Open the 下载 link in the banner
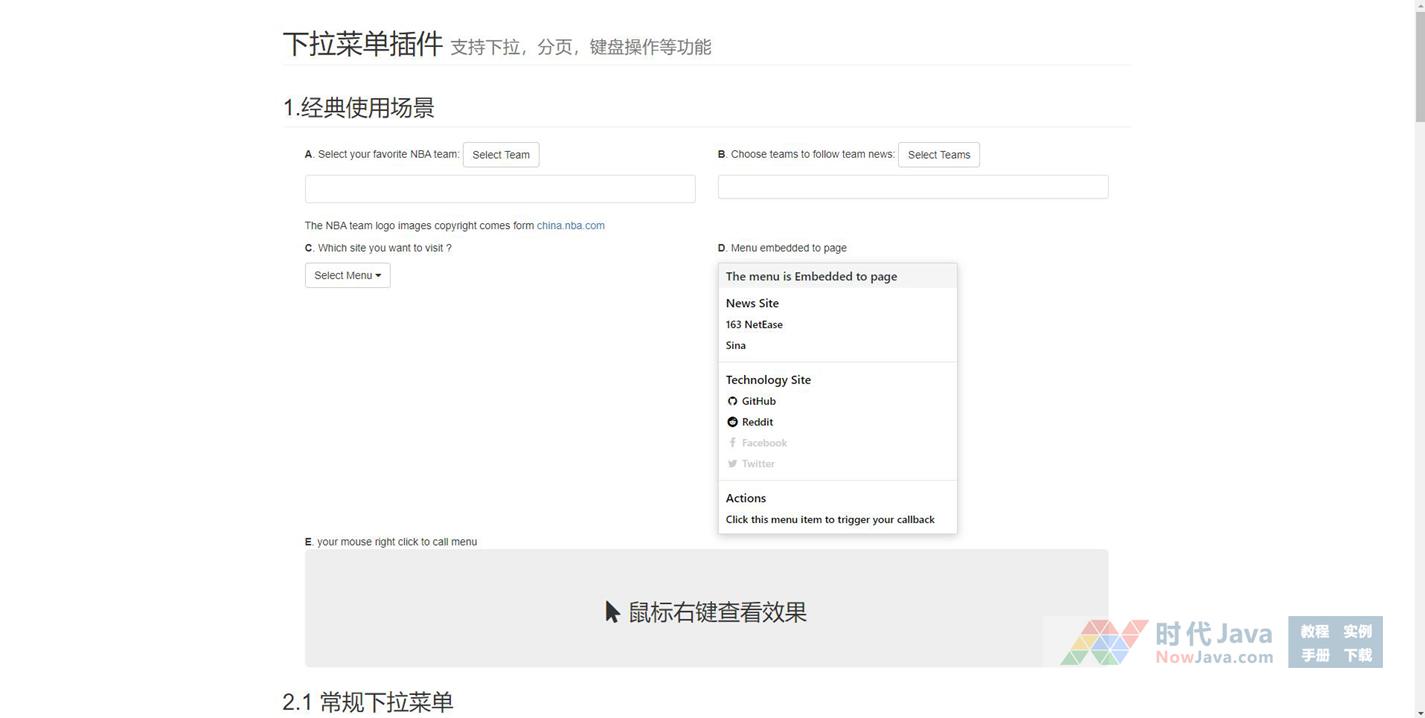The height and width of the screenshot is (718, 1425). (x=1357, y=655)
